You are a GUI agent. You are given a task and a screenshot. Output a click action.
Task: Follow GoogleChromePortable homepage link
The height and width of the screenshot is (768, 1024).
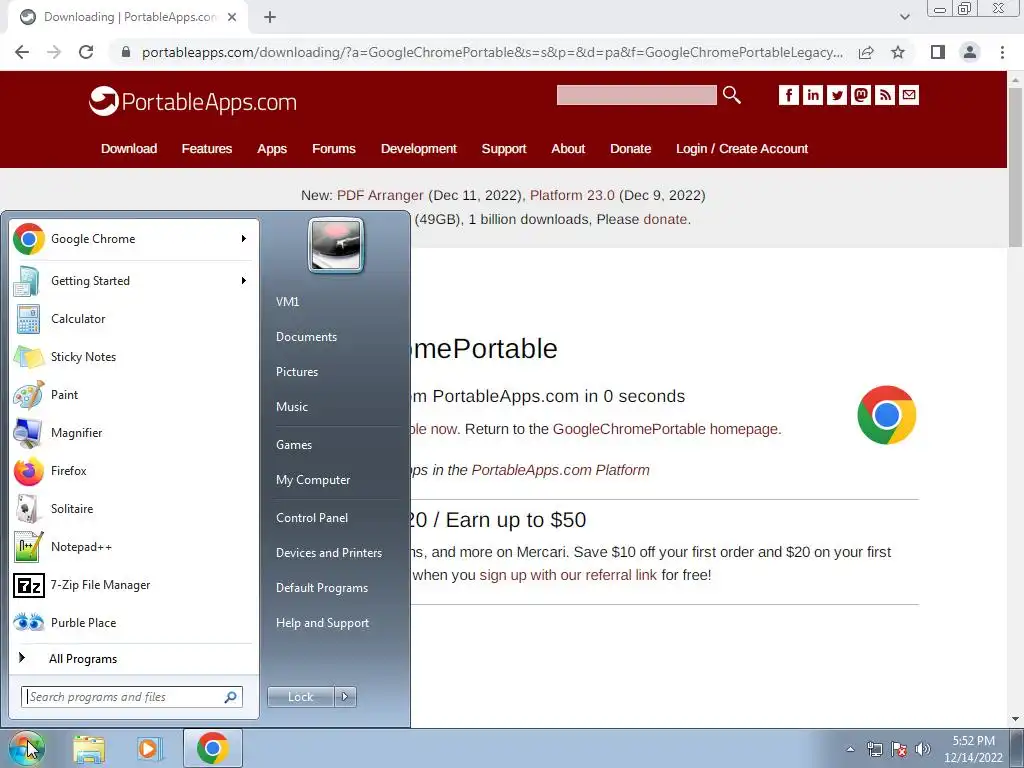[x=665, y=429]
